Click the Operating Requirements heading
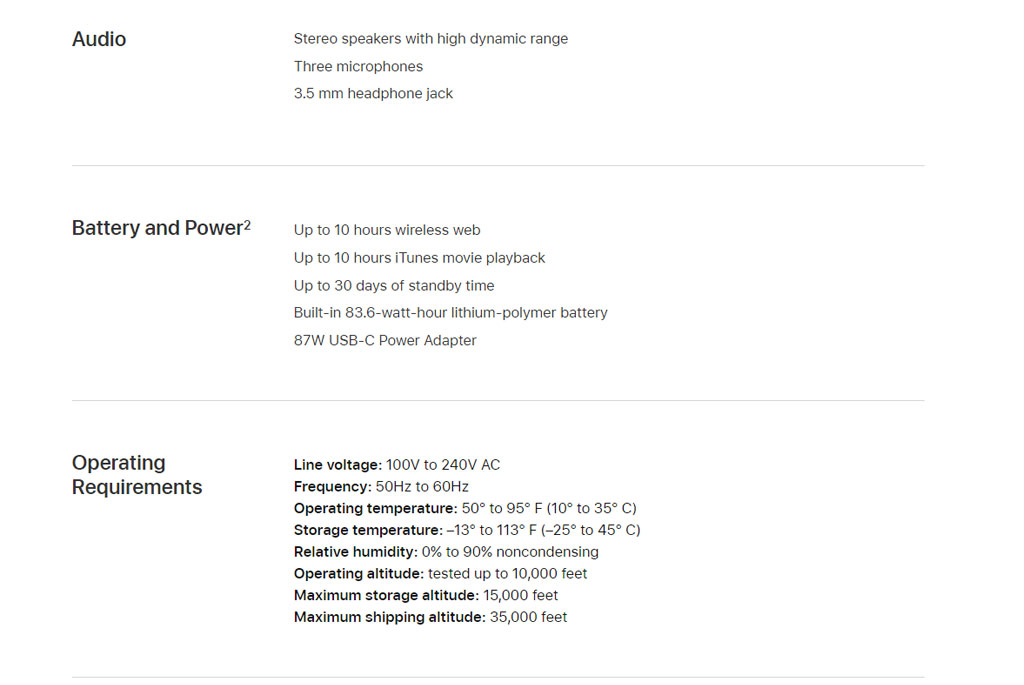This screenshot has height=685, width=1024. click(x=137, y=475)
